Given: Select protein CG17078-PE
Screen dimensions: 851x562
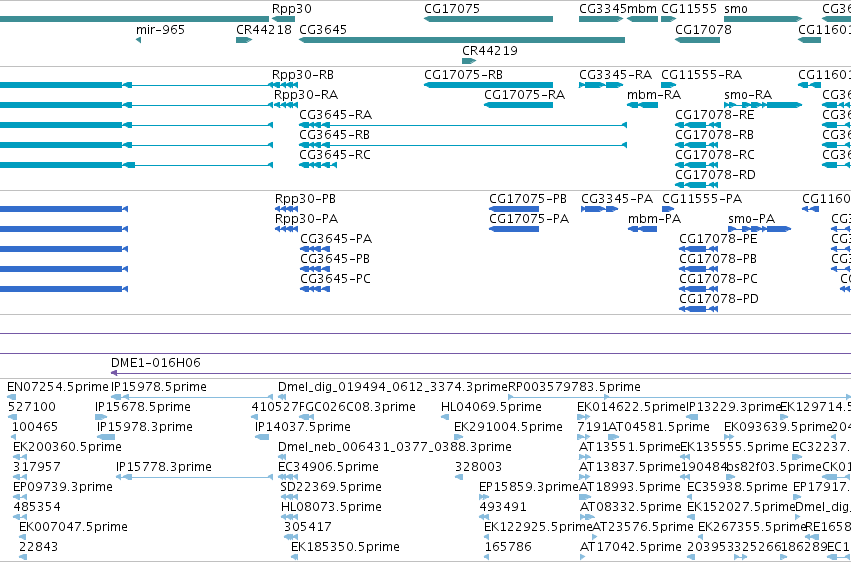Looking at the screenshot, I should [x=718, y=239].
